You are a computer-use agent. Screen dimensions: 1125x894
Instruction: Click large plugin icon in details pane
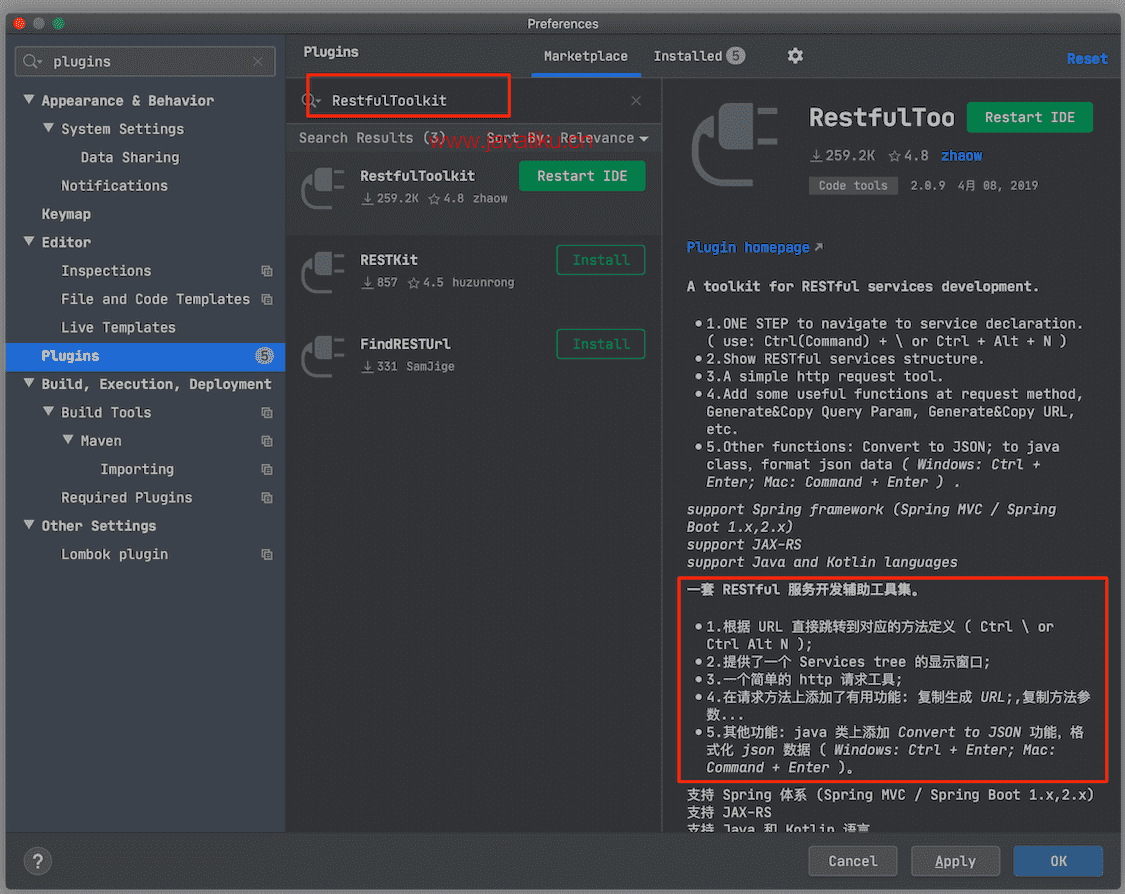[x=735, y=144]
